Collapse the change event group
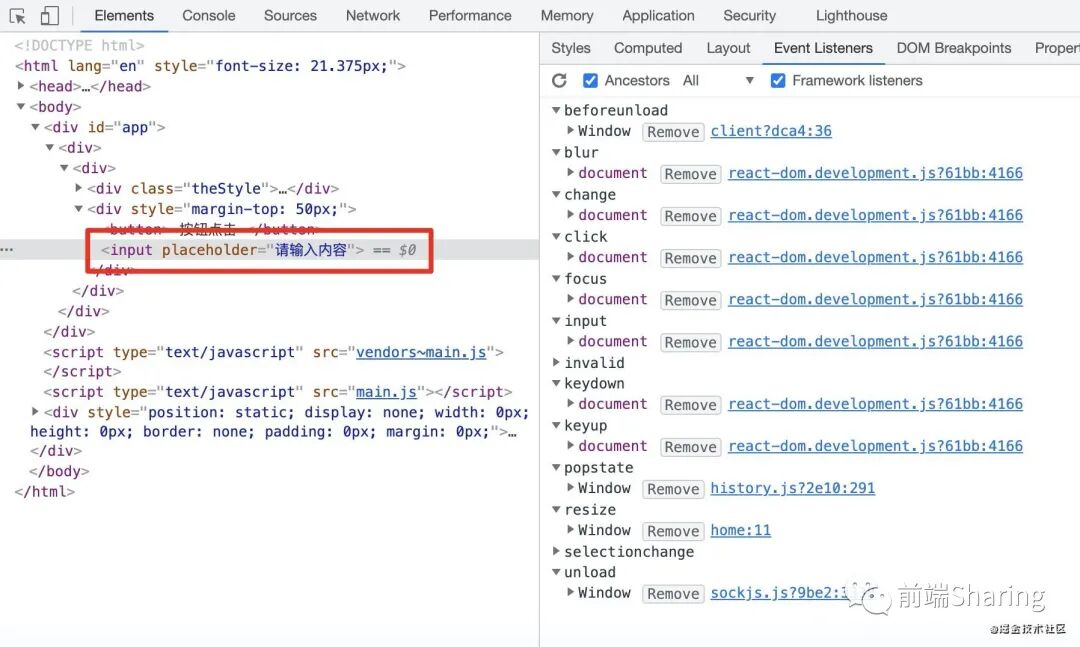The image size is (1080, 647). point(556,194)
